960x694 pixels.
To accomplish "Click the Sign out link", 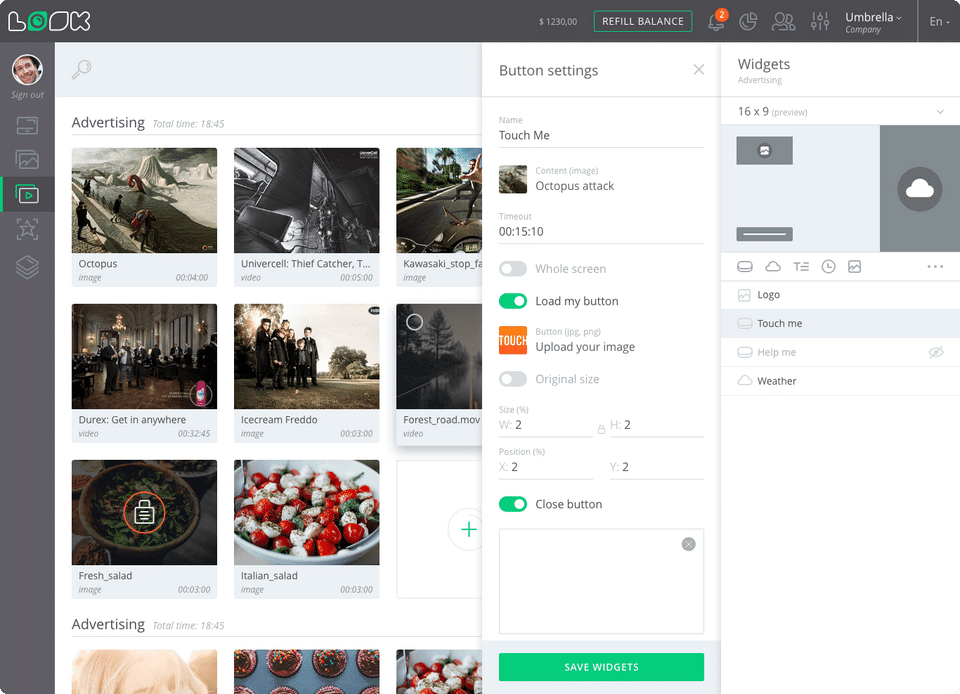I will (27, 95).
